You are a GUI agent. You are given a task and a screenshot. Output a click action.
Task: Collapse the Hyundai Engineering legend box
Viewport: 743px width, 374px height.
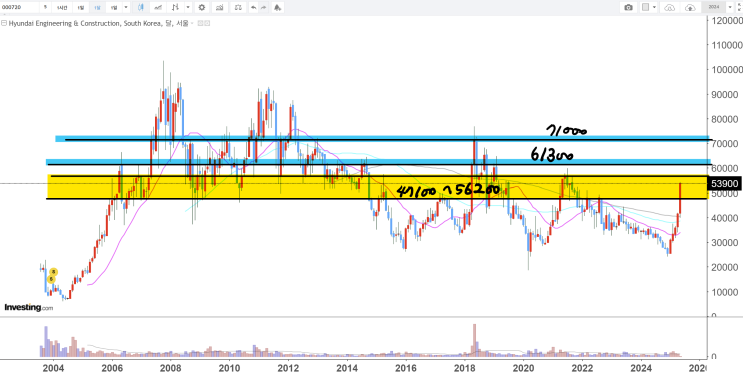[4, 23]
